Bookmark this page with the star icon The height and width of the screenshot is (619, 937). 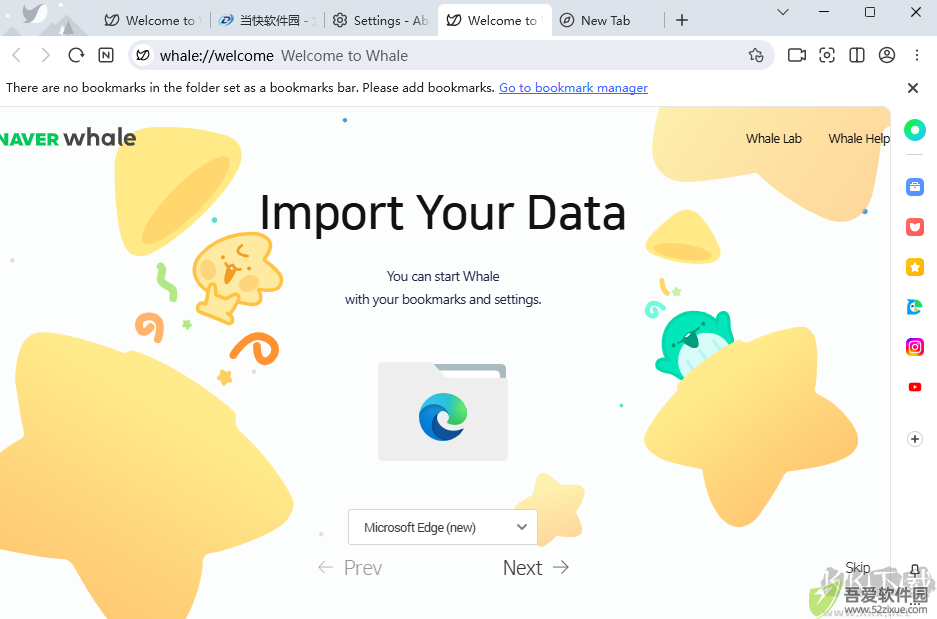pyautogui.click(x=756, y=56)
